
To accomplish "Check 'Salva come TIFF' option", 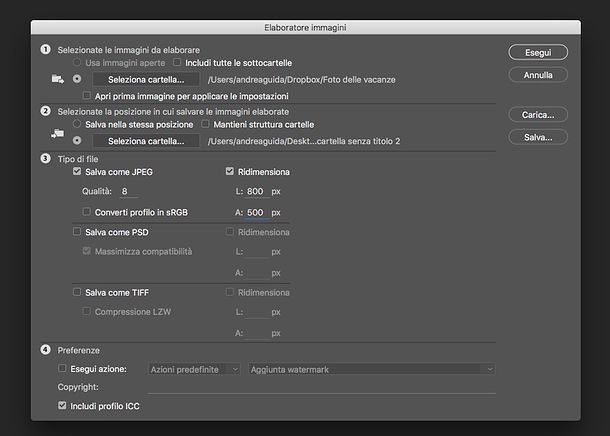I will pos(78,292).
